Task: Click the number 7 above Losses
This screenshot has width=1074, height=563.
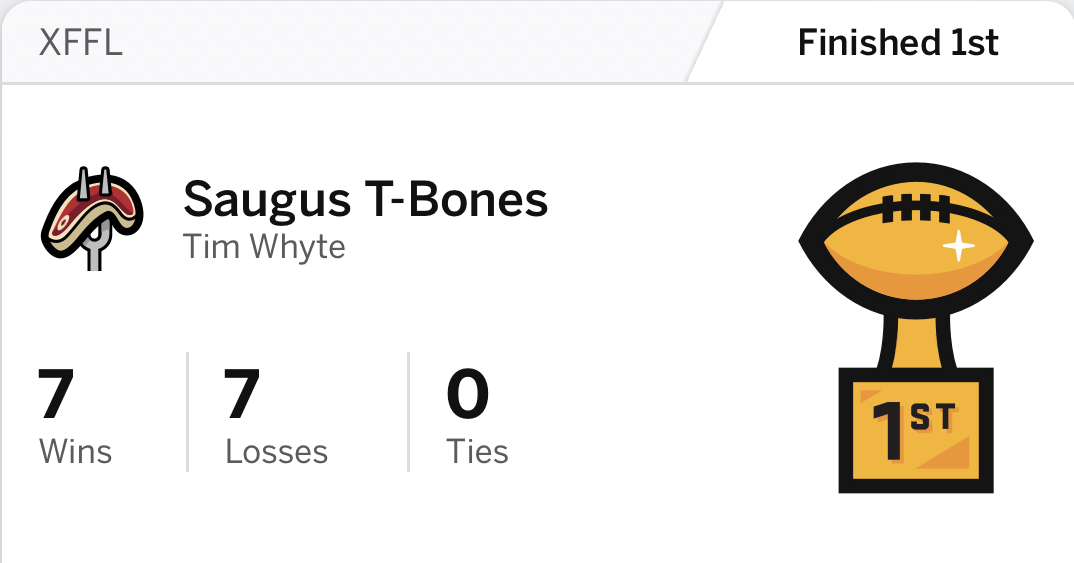Action: click(243, 395)
